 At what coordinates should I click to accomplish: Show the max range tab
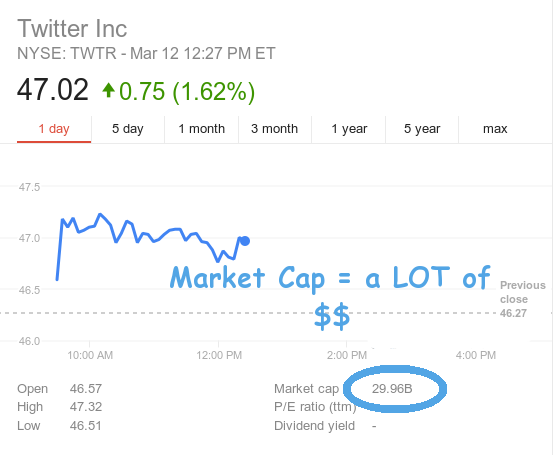(495, 129)
